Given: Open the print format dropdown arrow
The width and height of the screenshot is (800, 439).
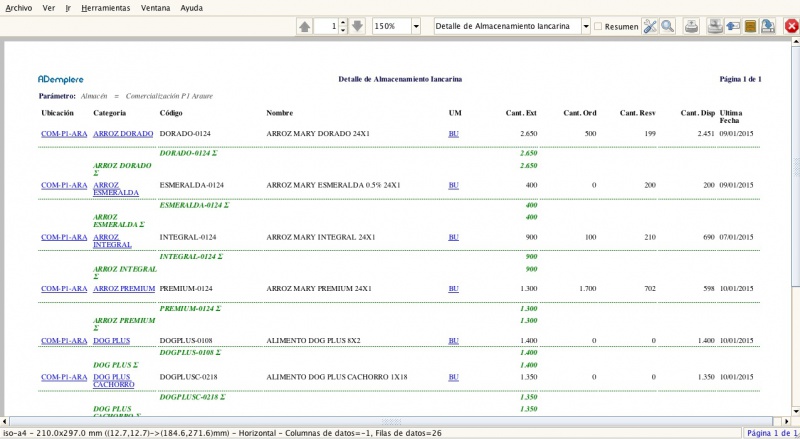Looking at the screenshot, I should (x=586, y=26).
